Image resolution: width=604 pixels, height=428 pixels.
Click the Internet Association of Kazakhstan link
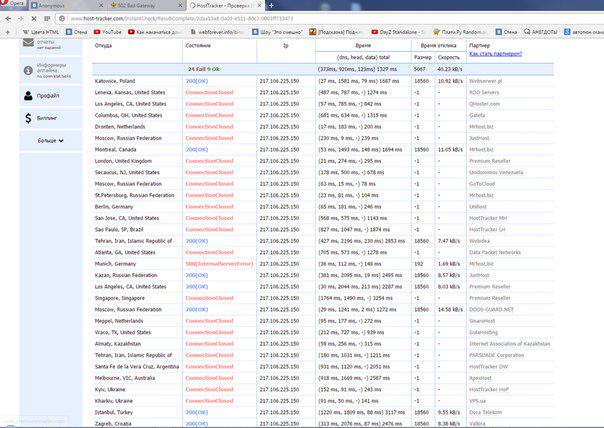[510, 344]
